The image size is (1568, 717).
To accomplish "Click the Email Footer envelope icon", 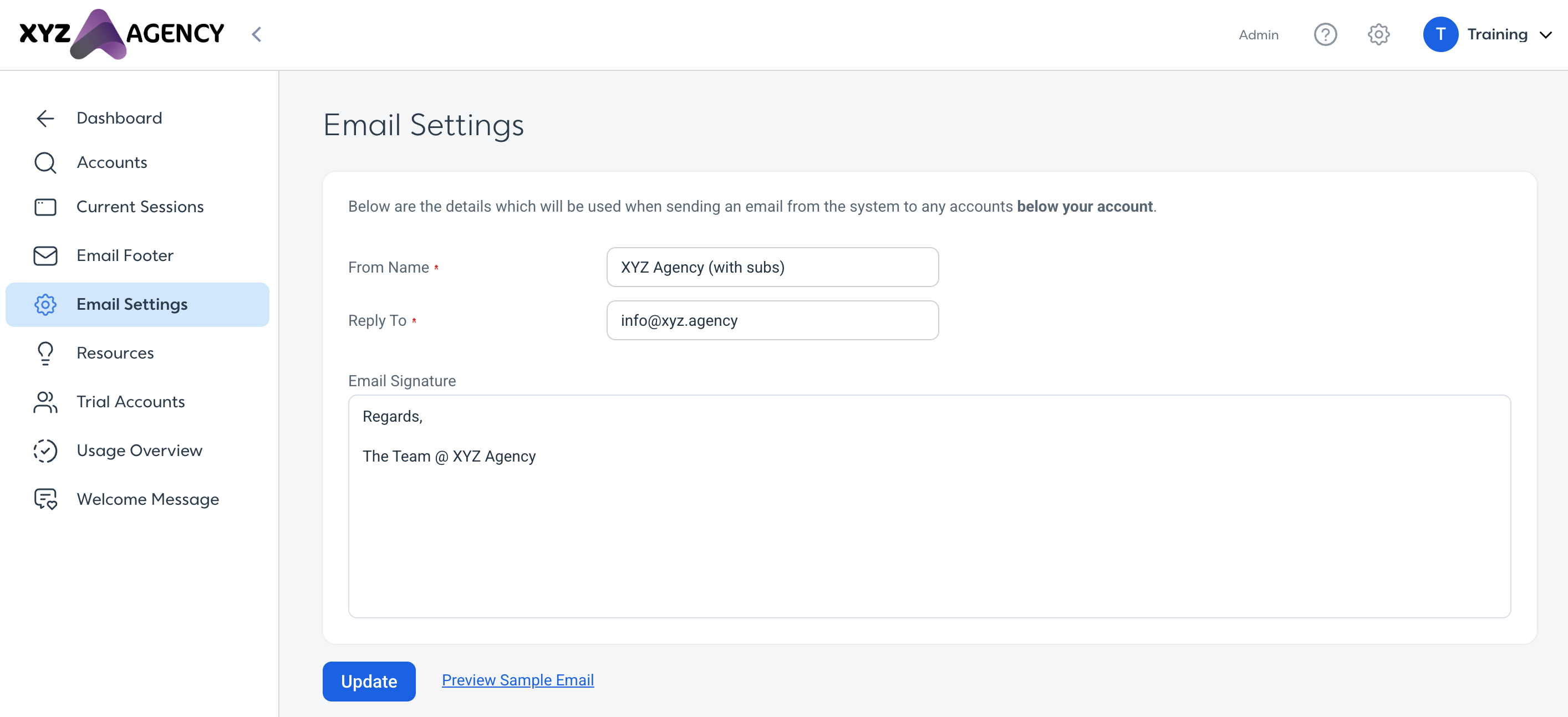I will [45, 256].
